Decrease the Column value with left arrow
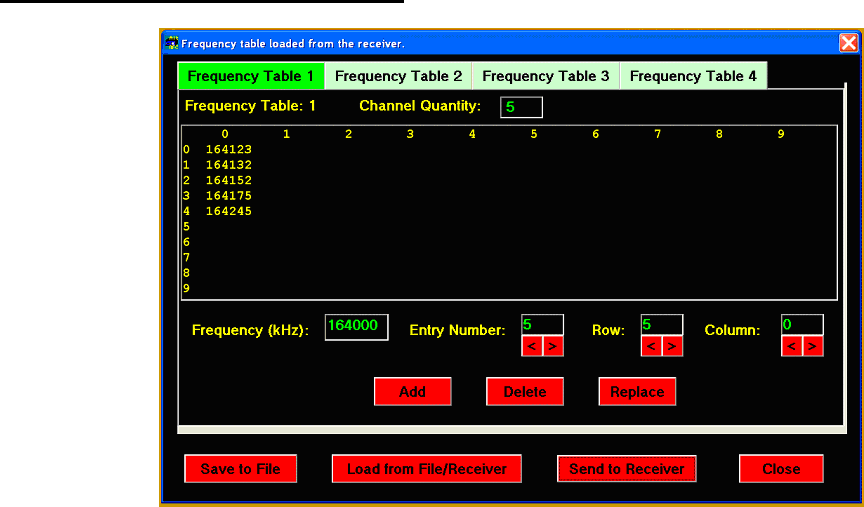Screen dimensions: 864x507 pos(792,346)
